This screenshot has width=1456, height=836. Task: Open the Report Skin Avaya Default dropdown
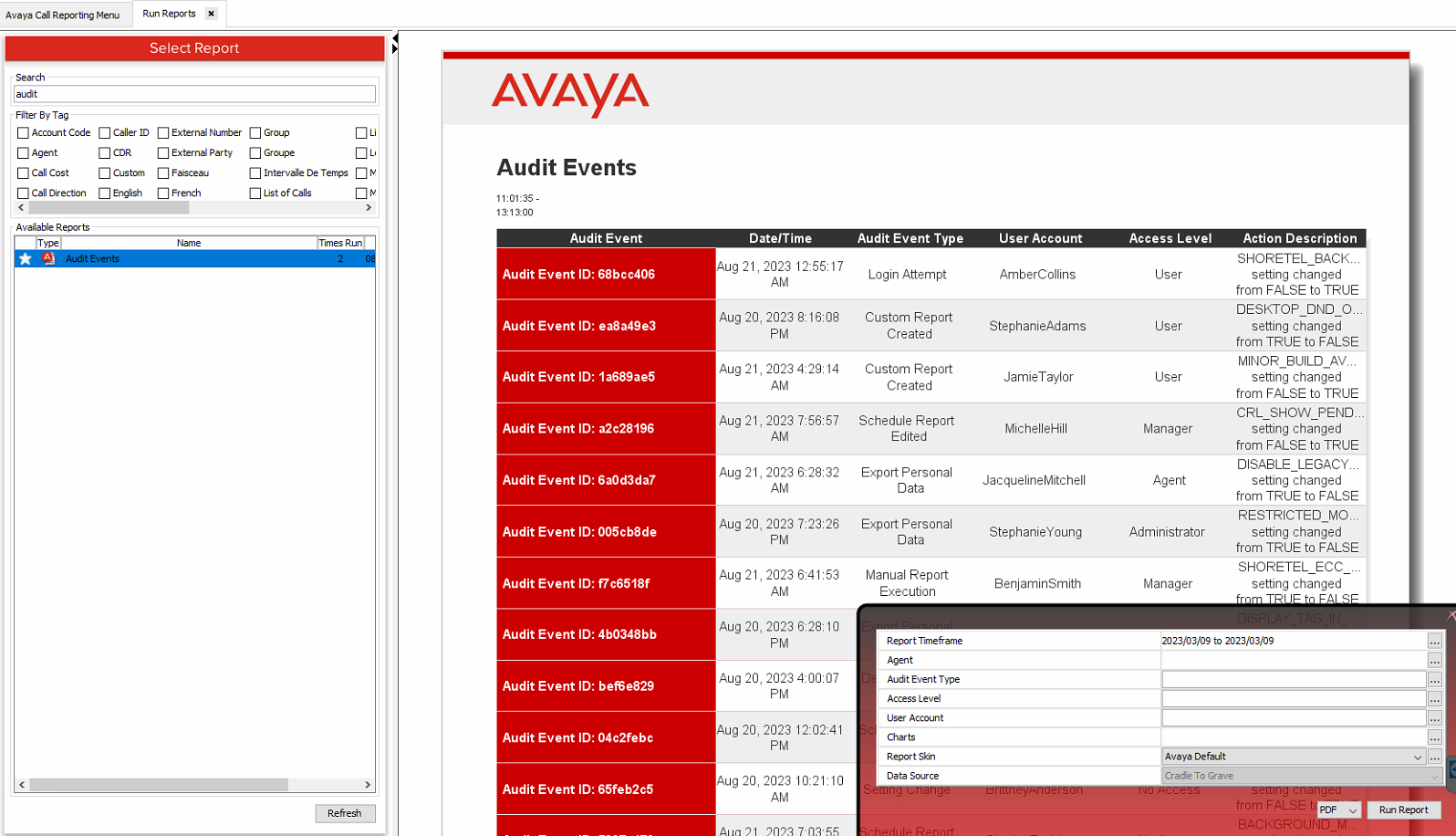(1294, 757)
